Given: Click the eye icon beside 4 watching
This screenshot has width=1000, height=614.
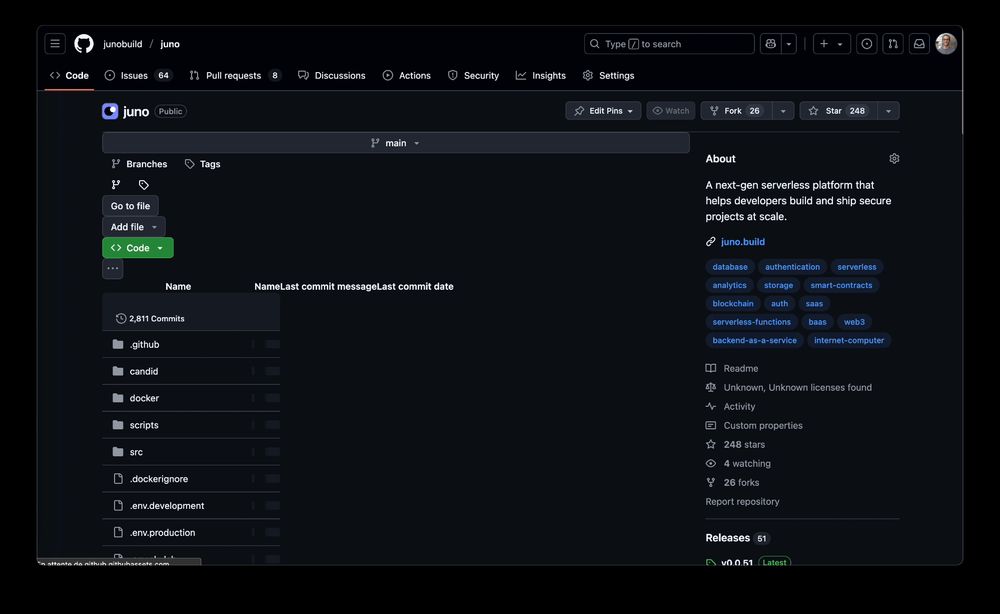Looking at the screenshot, I should click(710, 464).
